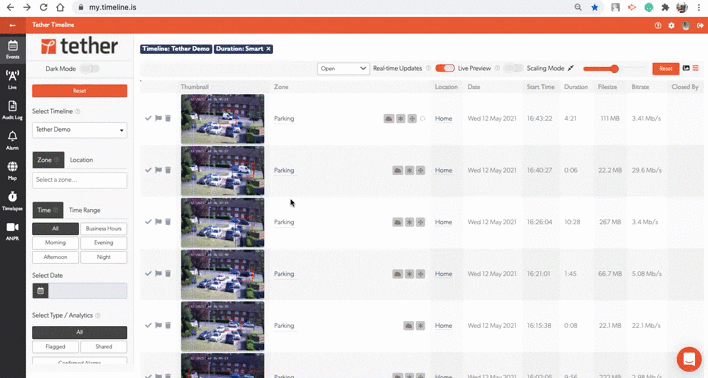Viewport: 708px width, 378px height.
Task: Open the Alarm bell sidebar icon
Action: pos(13,140)
